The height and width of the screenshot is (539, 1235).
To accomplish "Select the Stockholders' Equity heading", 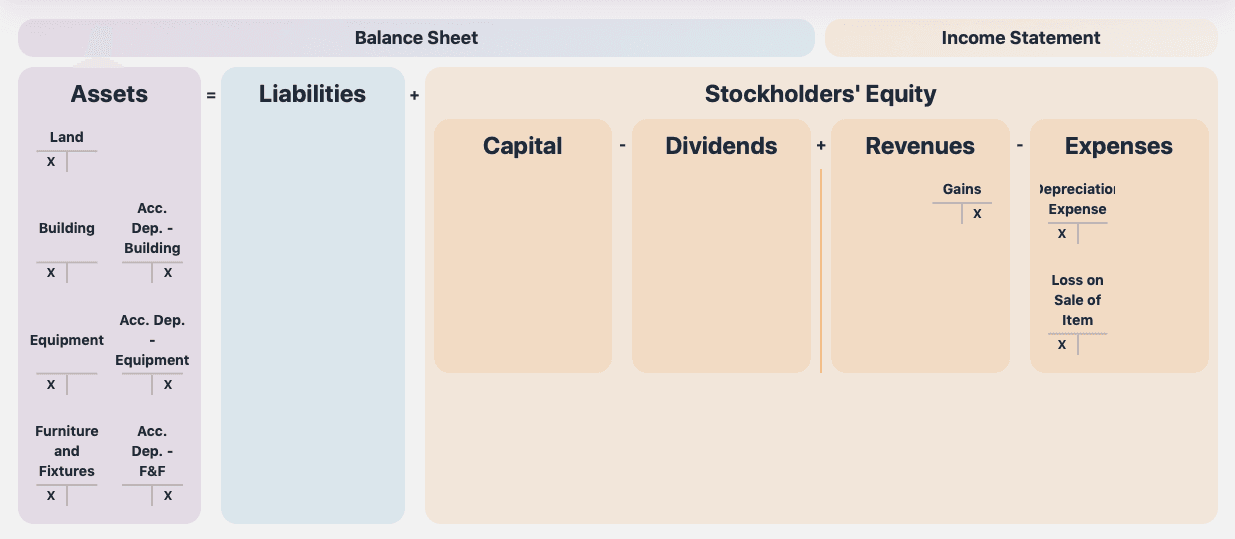I will 820,94.
